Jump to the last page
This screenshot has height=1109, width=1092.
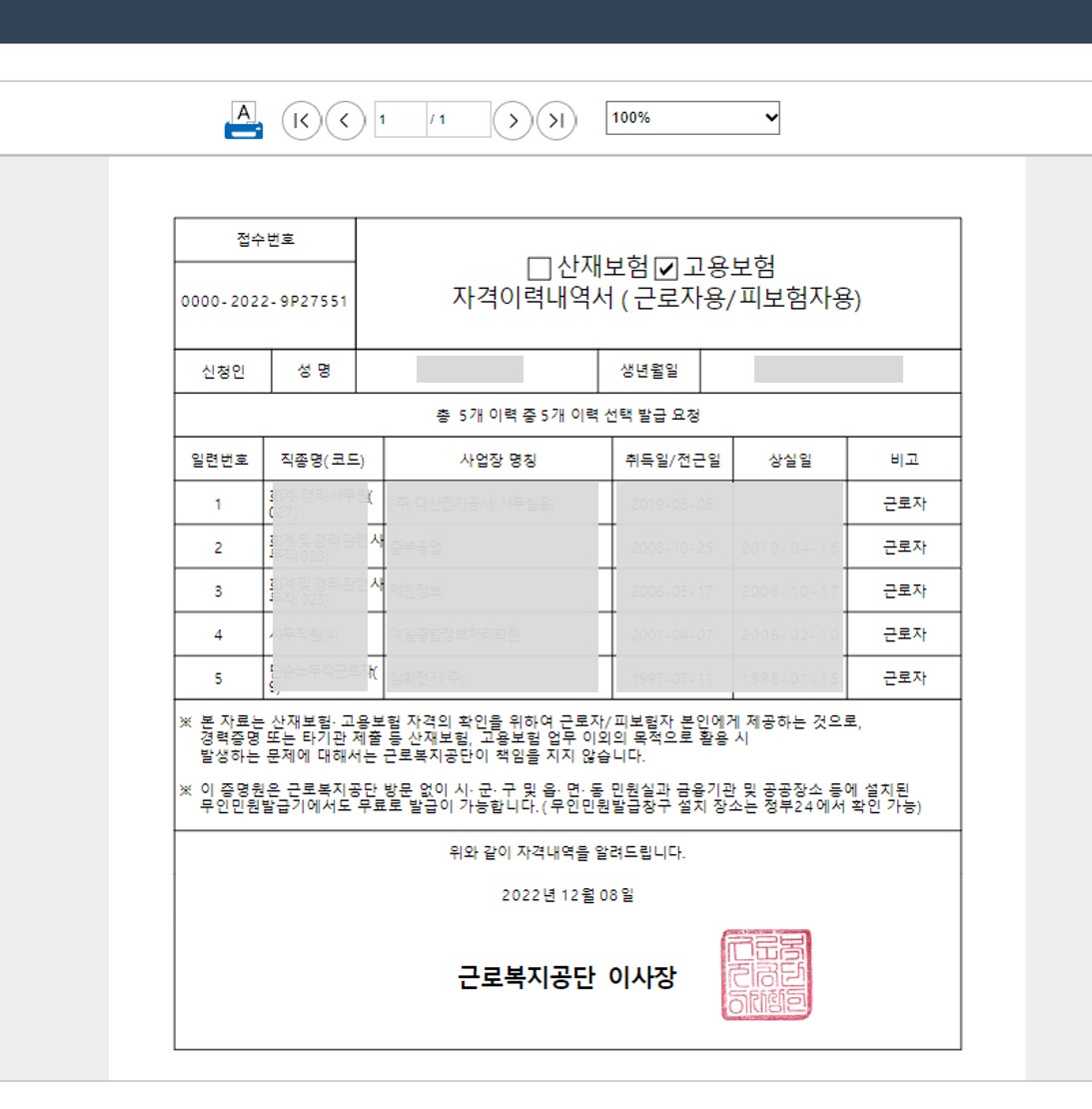tap(556, 120)
